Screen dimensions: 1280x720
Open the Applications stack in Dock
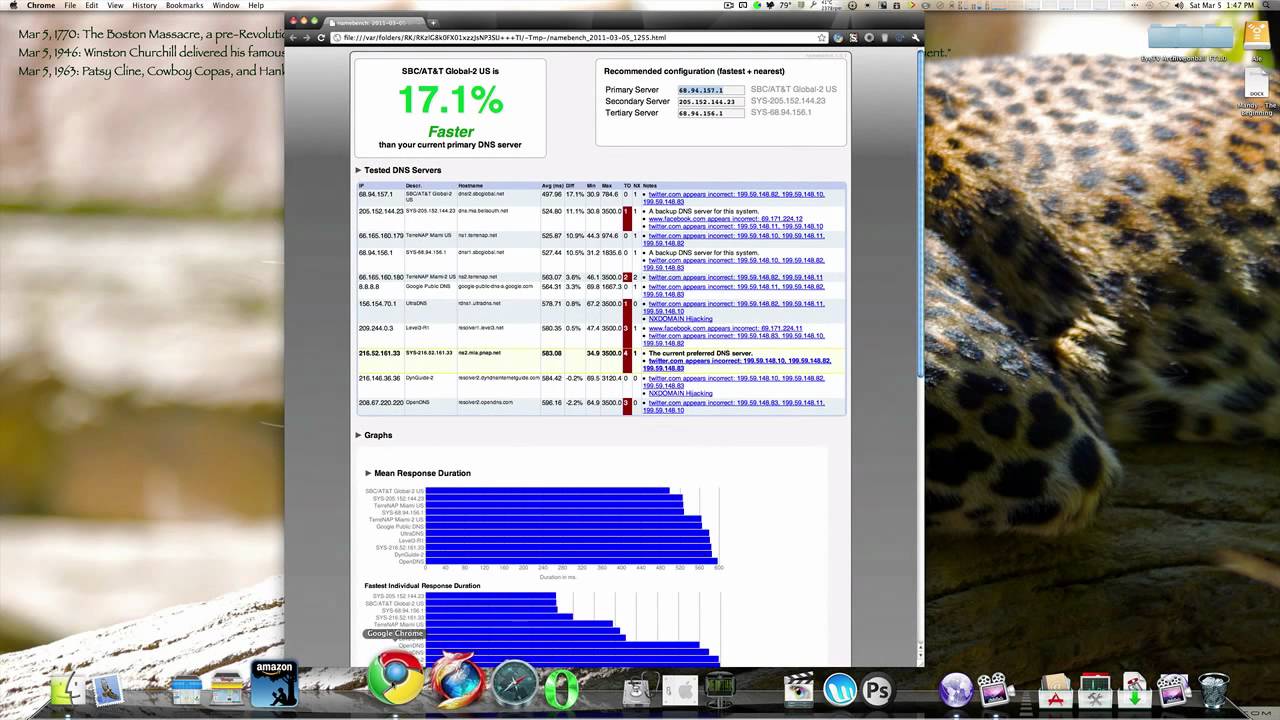[1056, 690]
